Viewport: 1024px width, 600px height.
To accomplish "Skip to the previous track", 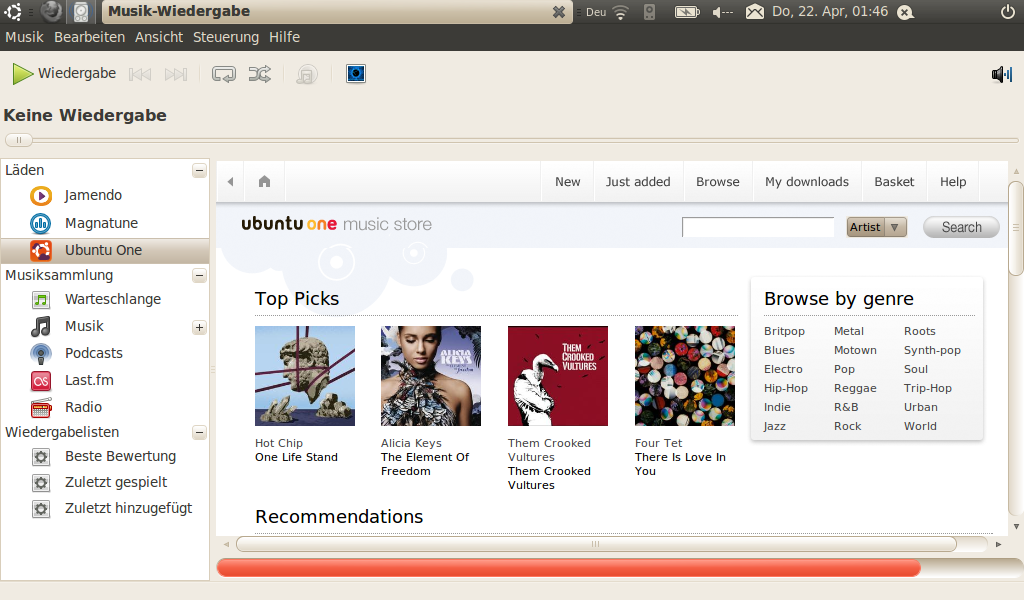I will point(140,74).
